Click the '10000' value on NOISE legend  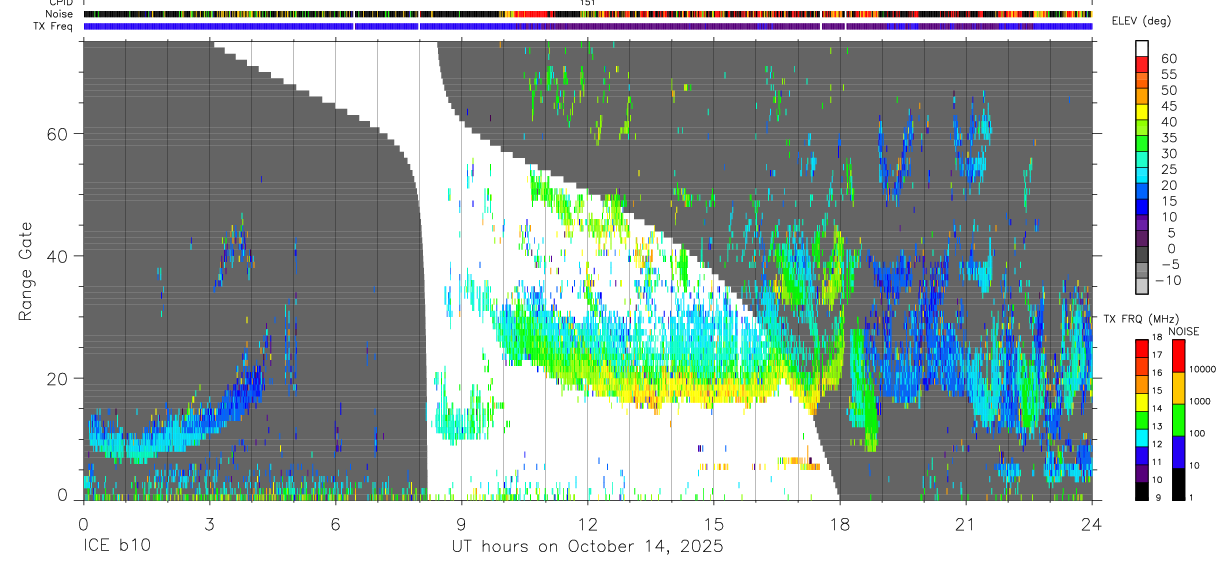(1203, 369)
